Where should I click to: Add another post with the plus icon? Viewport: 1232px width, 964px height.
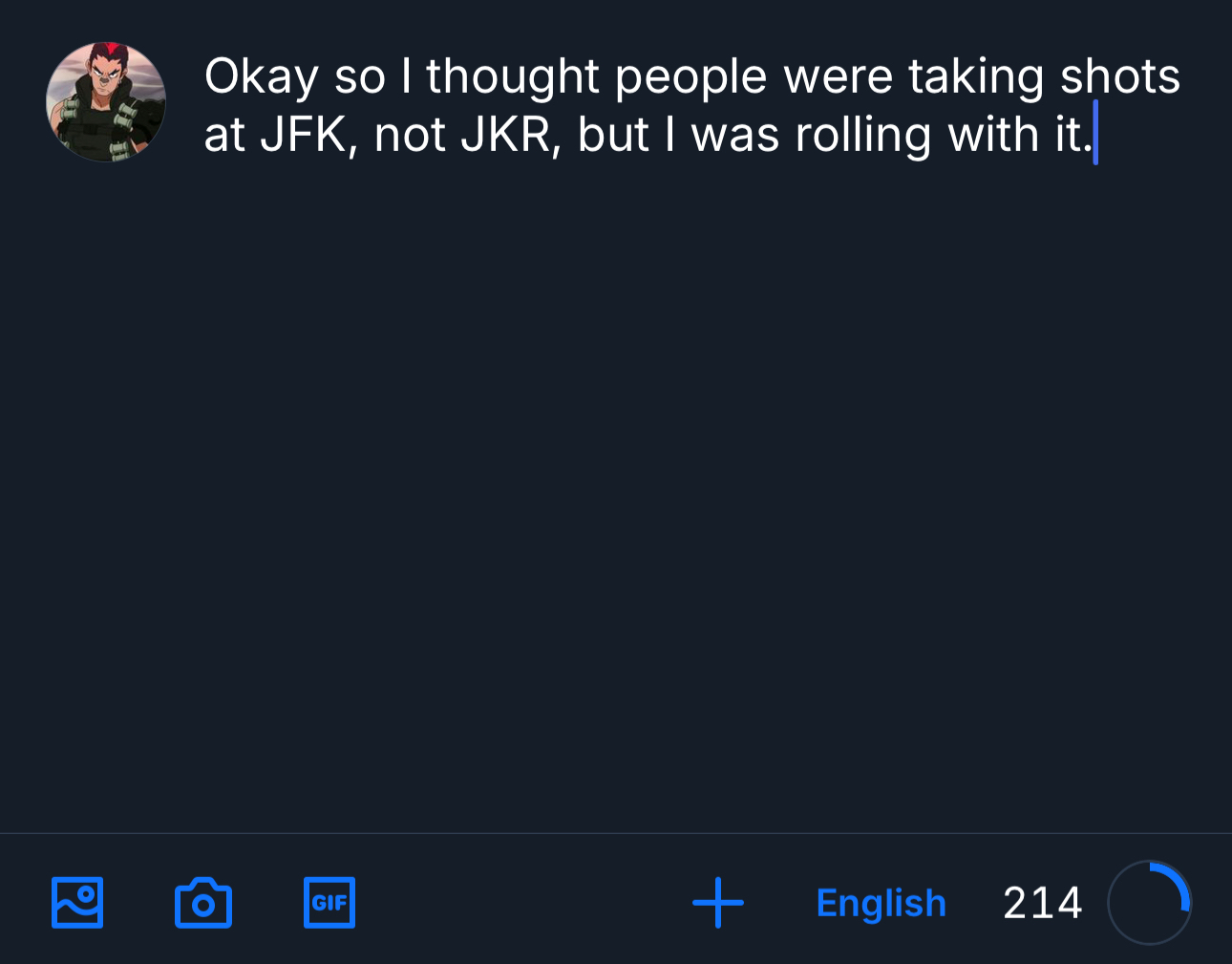point(718,903)
